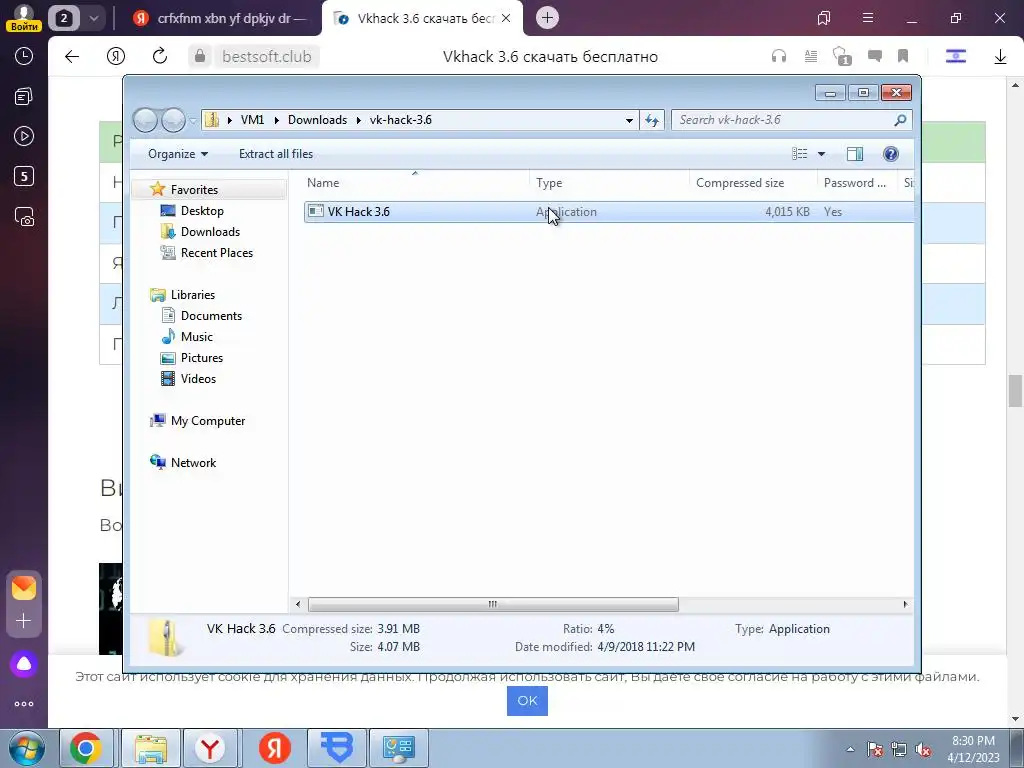Expand the arrow after Downloads breadcrumb
The image size is (1024, 768).
(x=359, y=120)
